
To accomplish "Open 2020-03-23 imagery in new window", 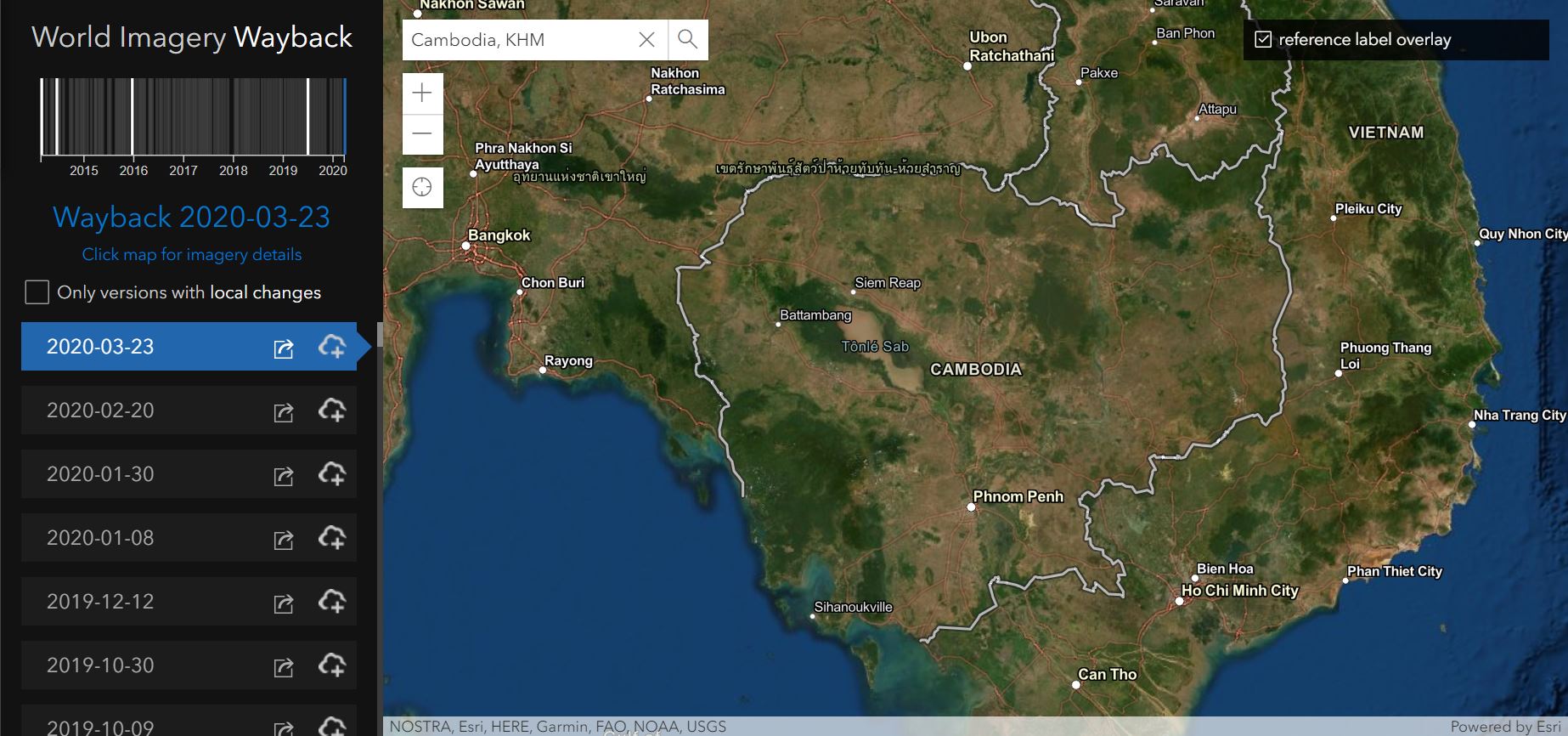I will point(284,348).
